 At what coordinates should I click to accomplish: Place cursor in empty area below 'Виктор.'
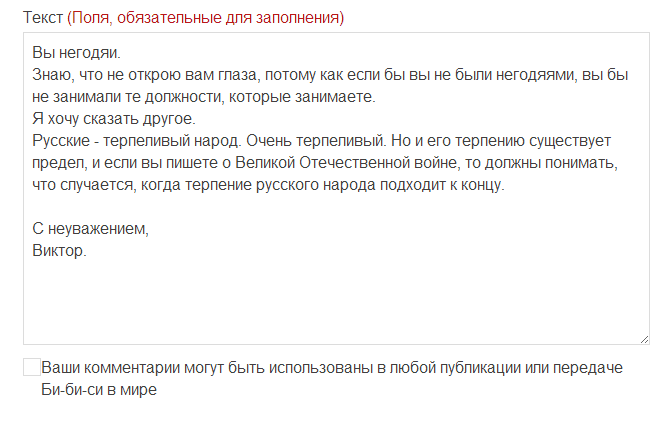click(336, 297)
